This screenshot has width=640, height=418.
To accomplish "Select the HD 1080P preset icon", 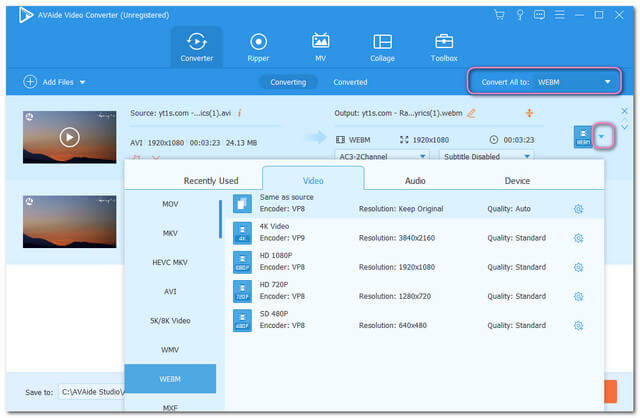I will [x=242, y=262].
